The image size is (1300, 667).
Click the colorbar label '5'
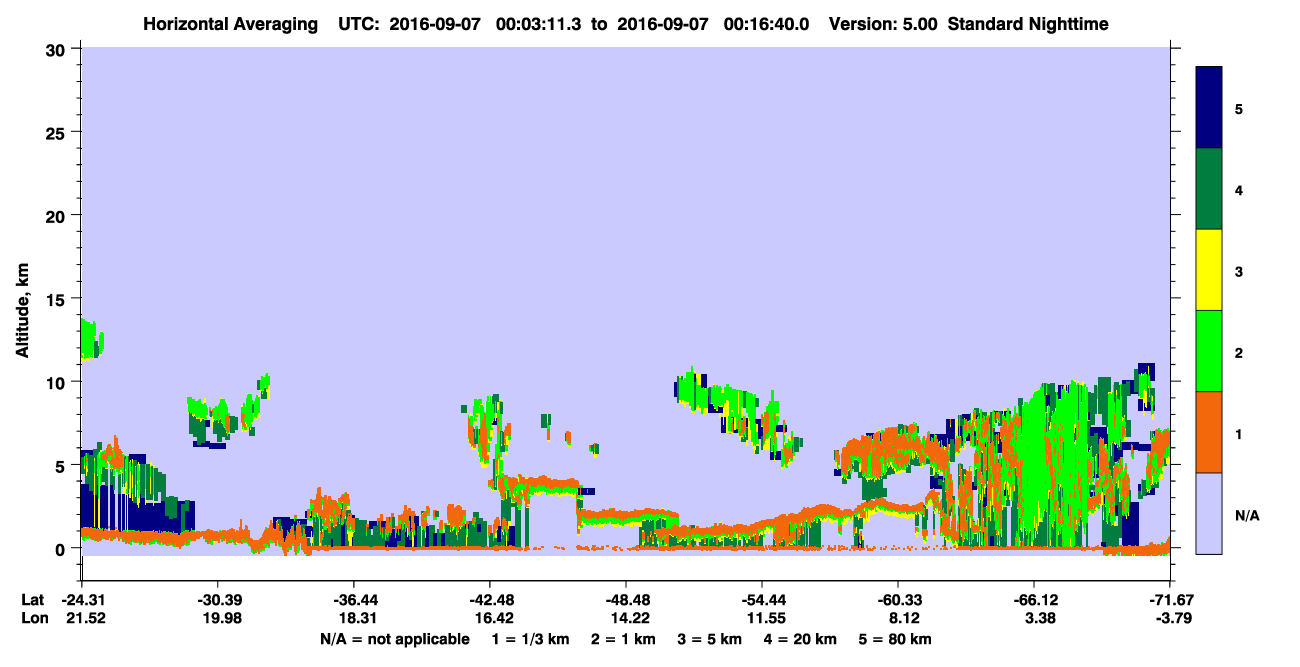pos(1239,108)
